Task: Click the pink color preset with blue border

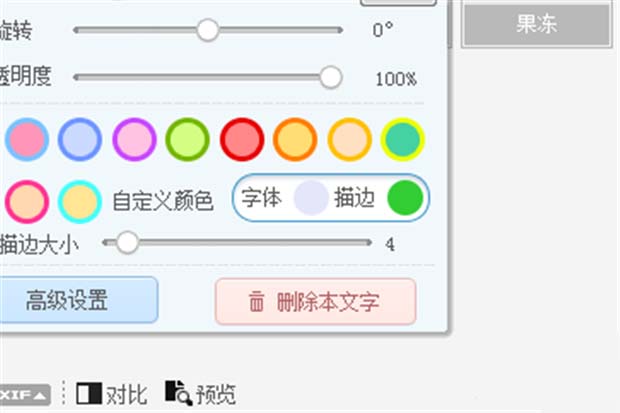Action: pyautogui.click(x=26, y=139)
